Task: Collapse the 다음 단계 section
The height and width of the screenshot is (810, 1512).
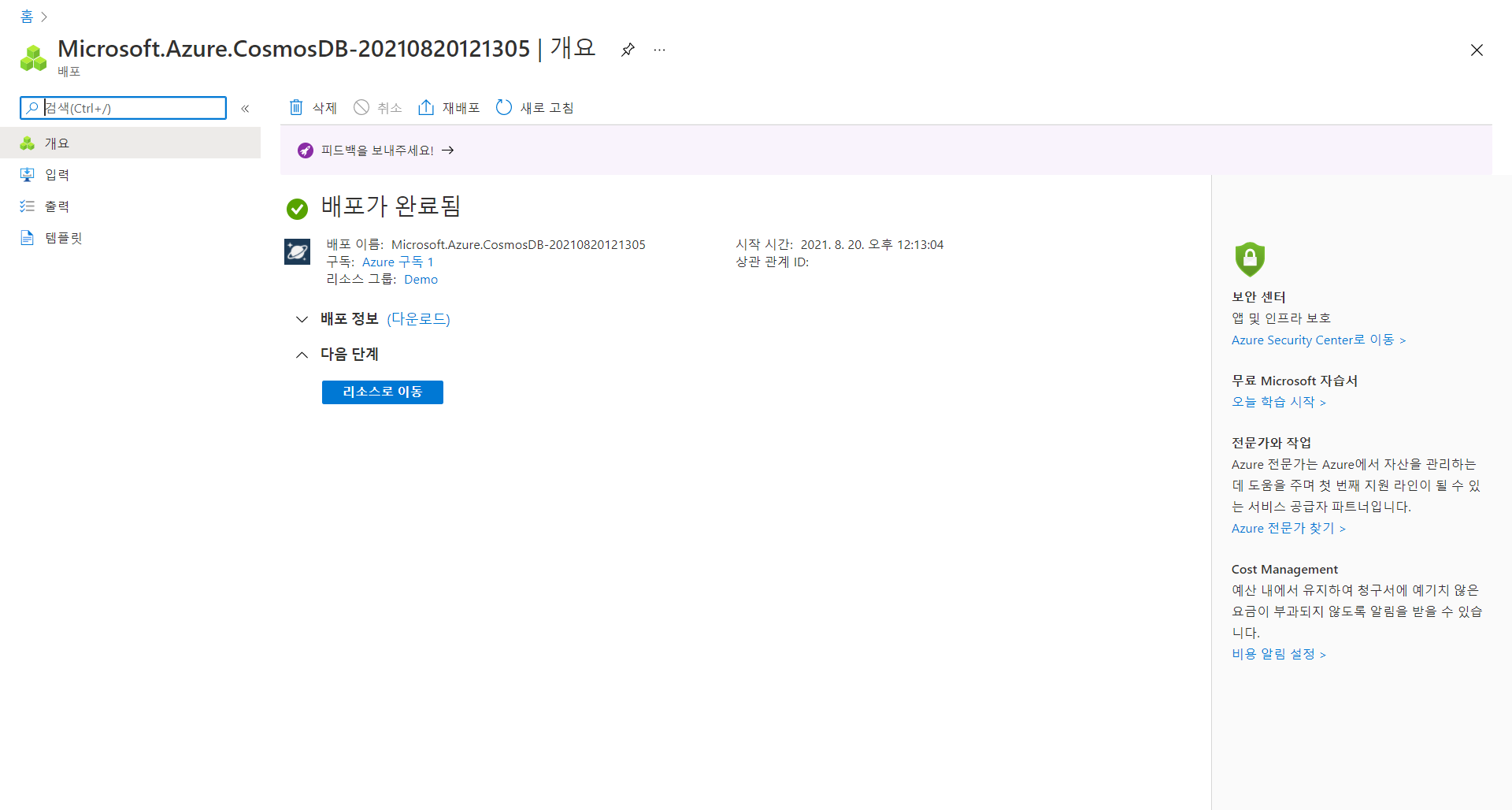Action: coord(302,355)
